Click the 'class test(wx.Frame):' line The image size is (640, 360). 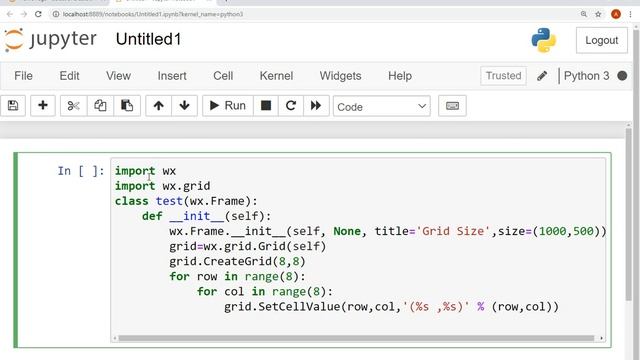pyautogui.click(x=186, y=201)
